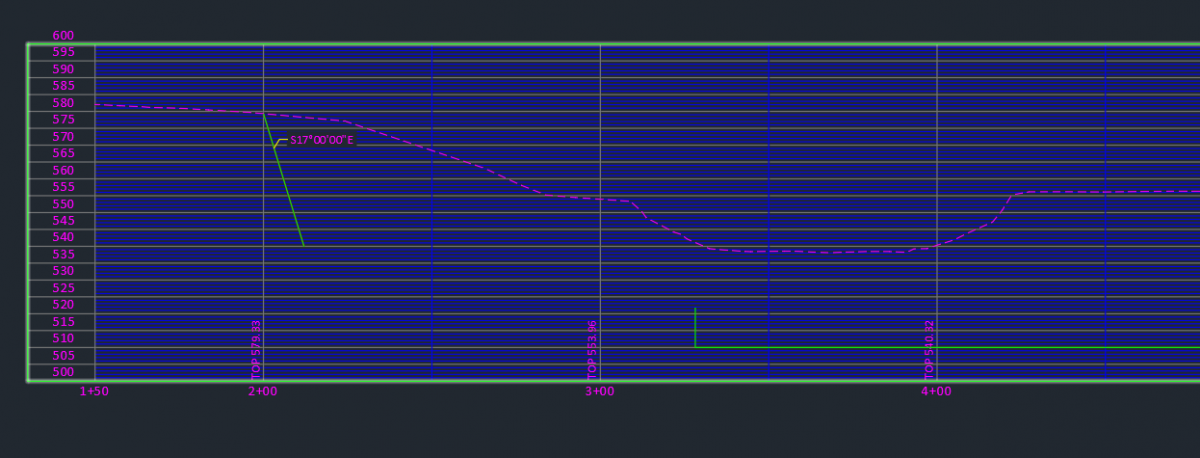This screenshot has height=458, width=1200.
Task: Click the 500 elevation label
Action: [x=63, y=372]
